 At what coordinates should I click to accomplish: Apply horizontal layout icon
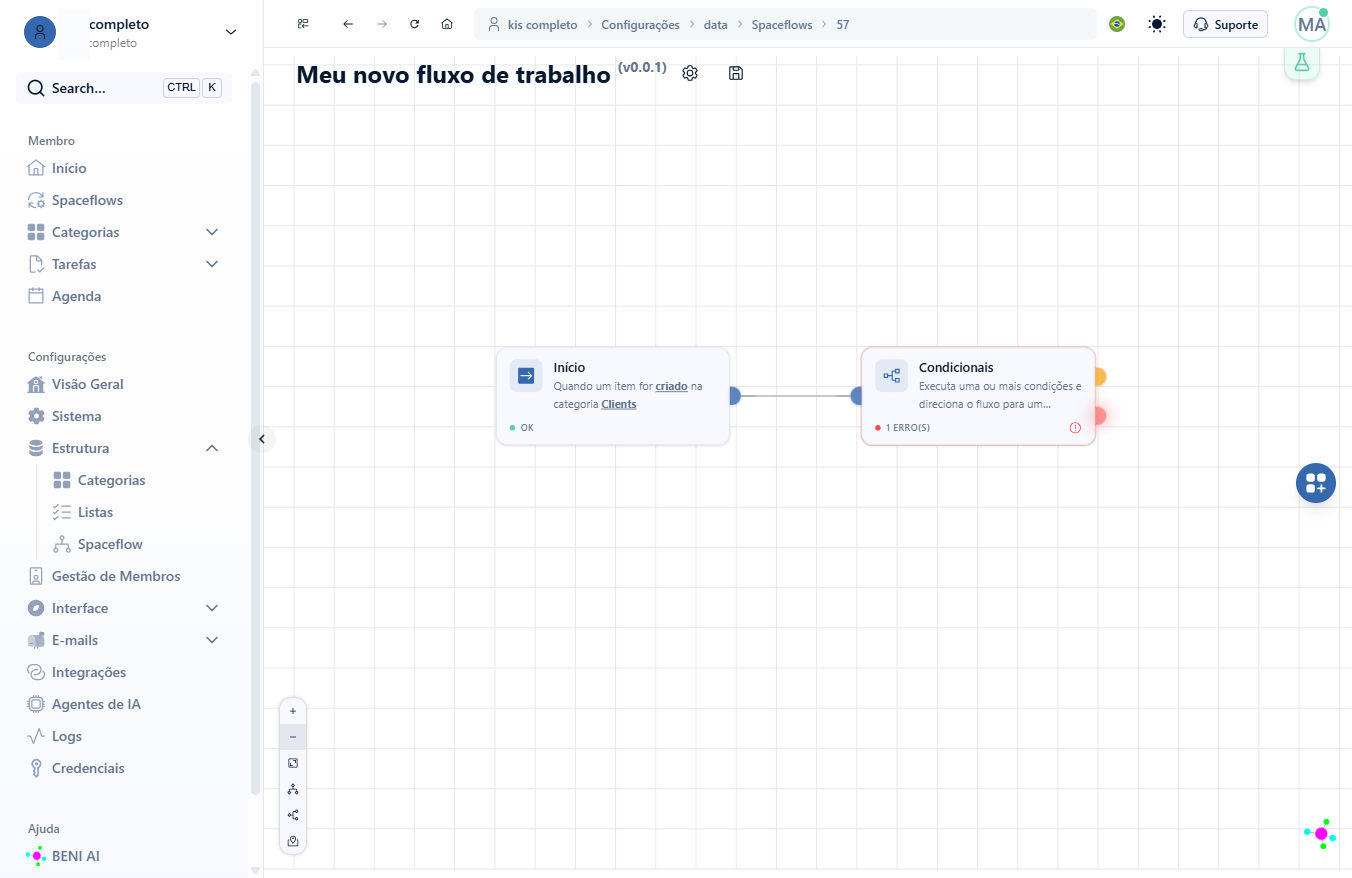coord(293,815)
